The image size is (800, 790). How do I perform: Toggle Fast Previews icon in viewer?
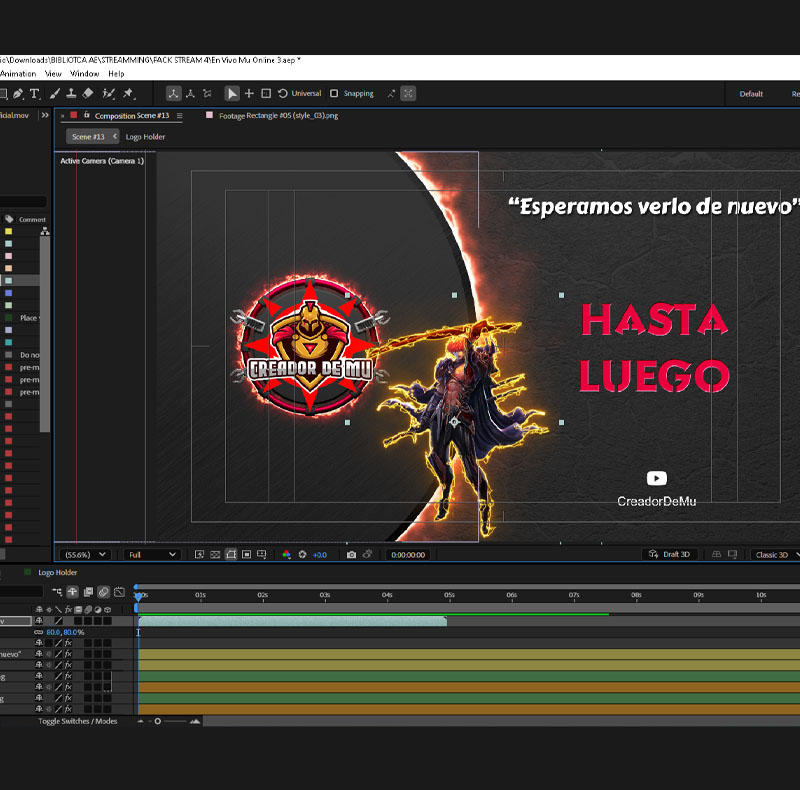click(199, 555)
